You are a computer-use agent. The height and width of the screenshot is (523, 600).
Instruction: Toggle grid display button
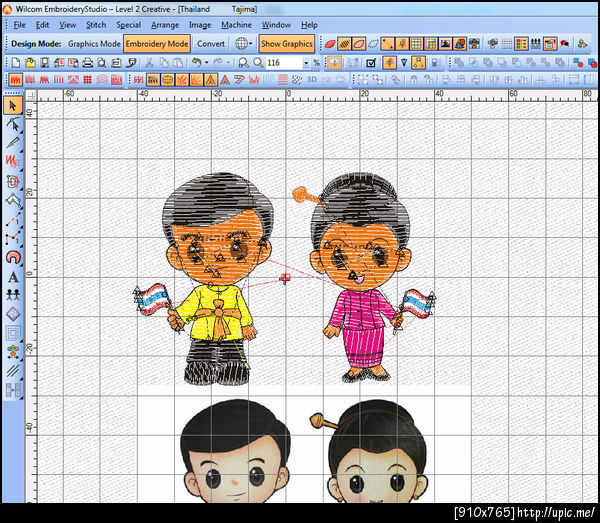click(416, 44)
